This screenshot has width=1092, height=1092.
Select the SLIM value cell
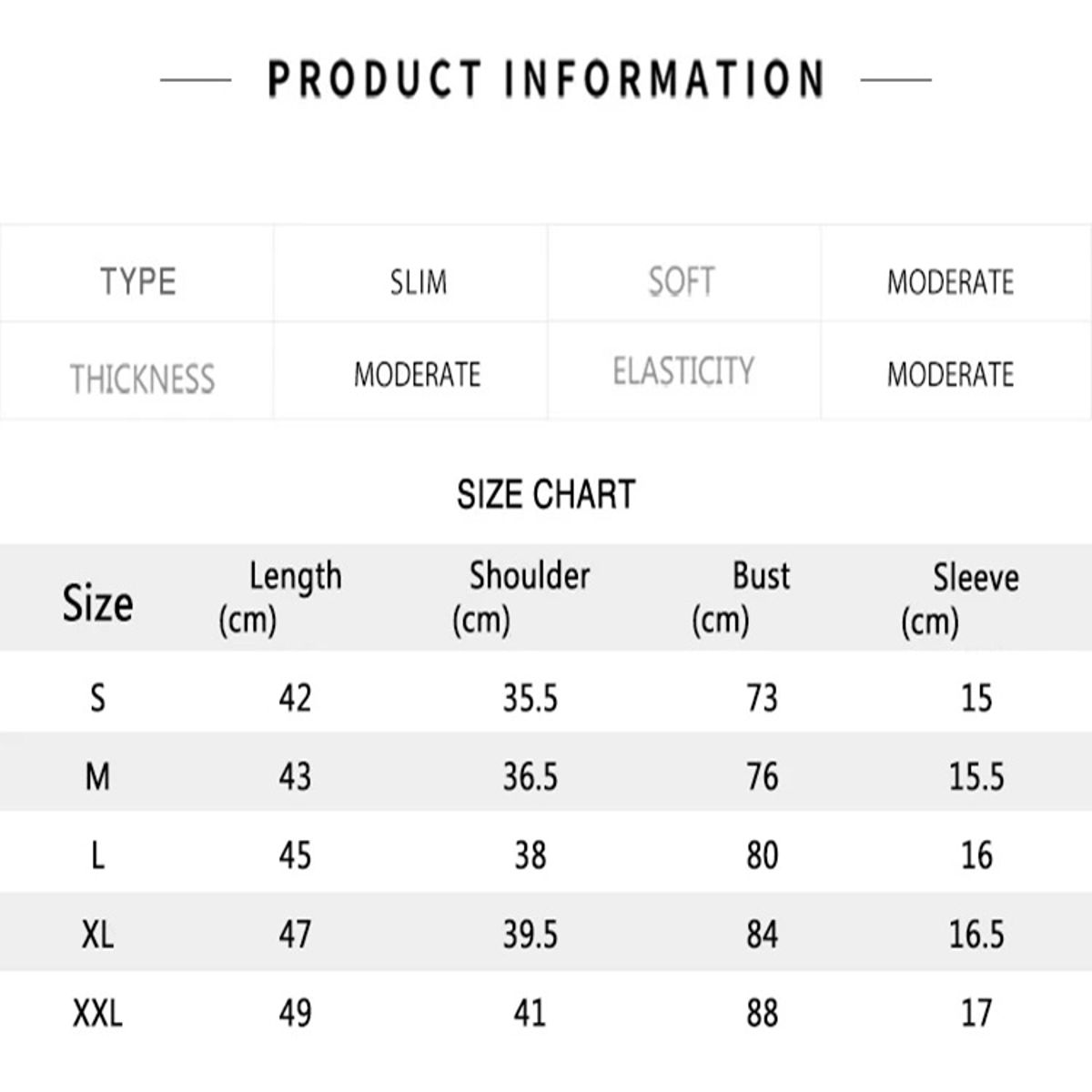pos(419,282)
